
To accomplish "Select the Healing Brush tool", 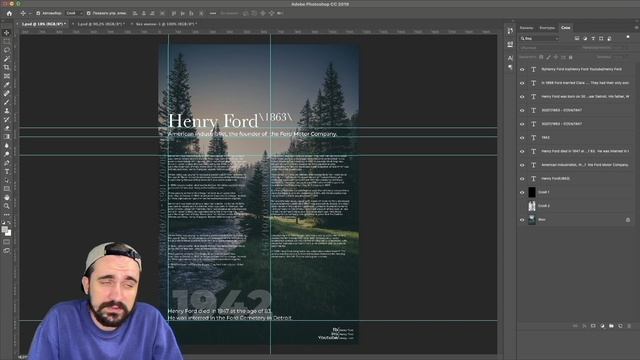I will point(7,93).
